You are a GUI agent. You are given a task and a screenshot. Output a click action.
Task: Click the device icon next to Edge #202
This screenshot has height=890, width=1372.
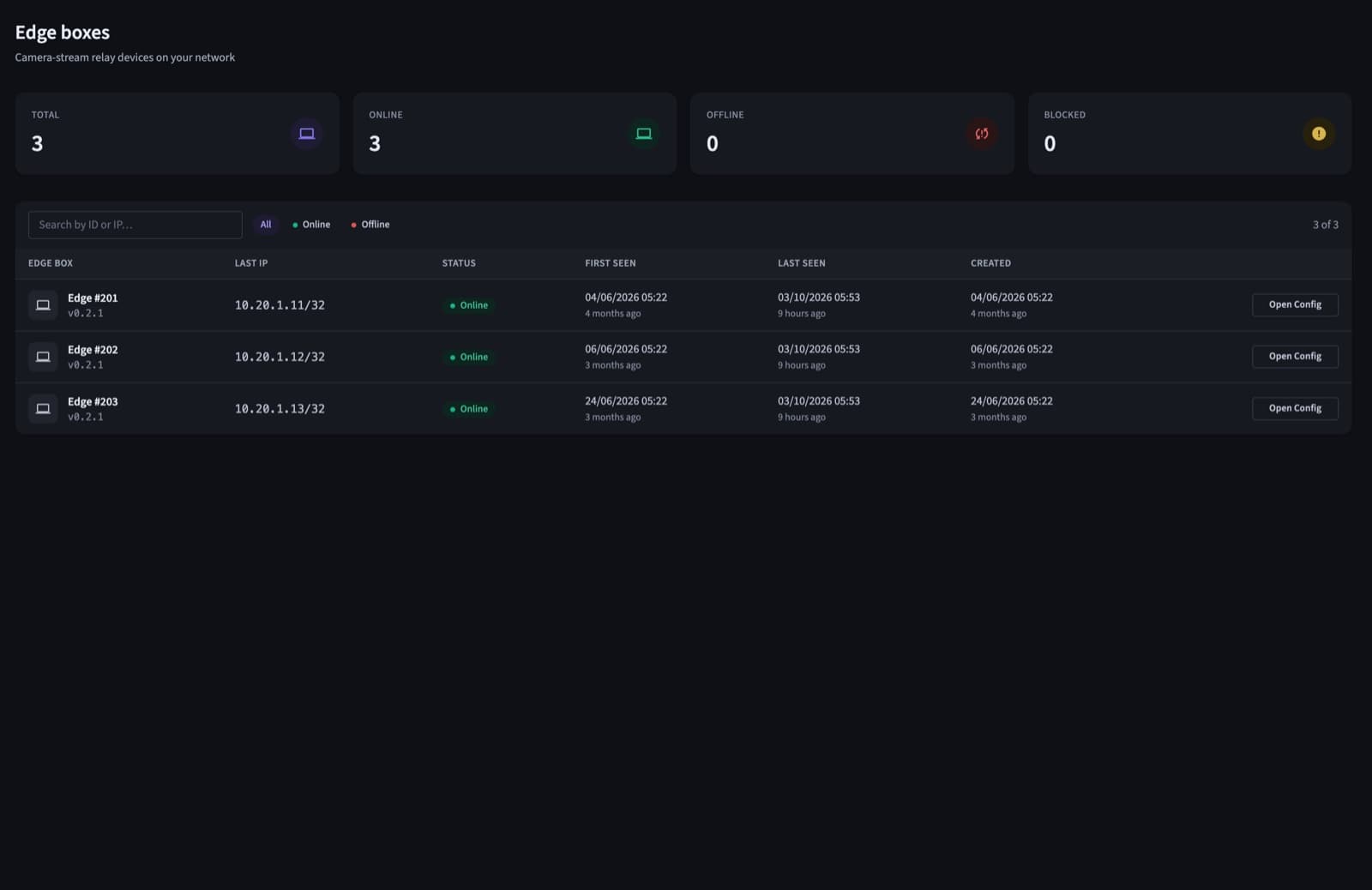pyautogui.click(x=43, y=357)
